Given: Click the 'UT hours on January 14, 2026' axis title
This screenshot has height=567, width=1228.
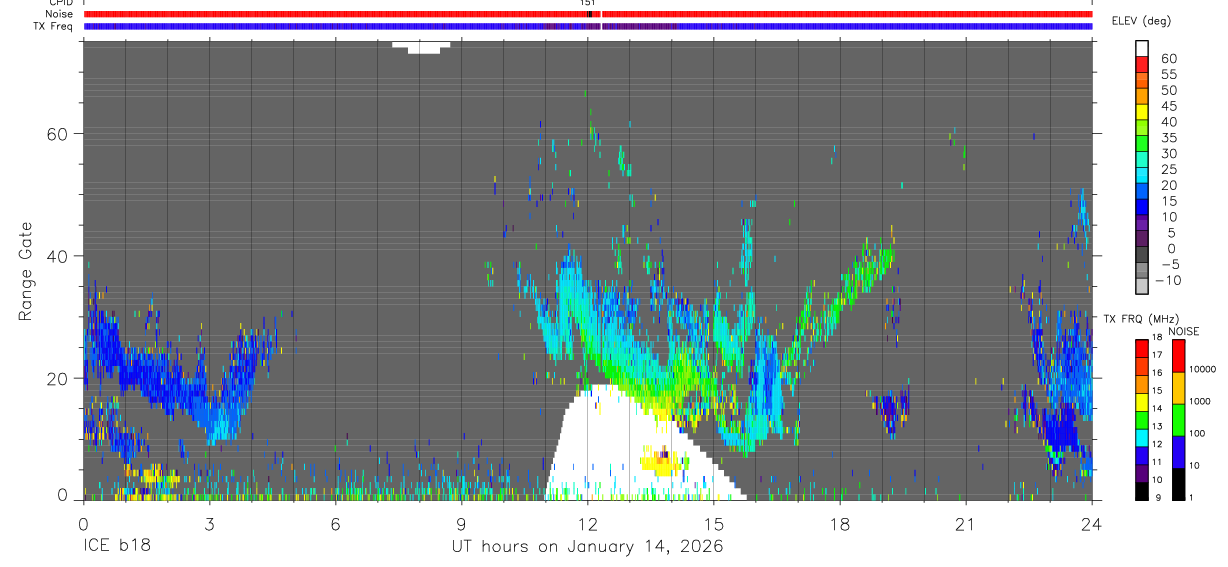Looking at the screenshot, I should coord(587,547).
